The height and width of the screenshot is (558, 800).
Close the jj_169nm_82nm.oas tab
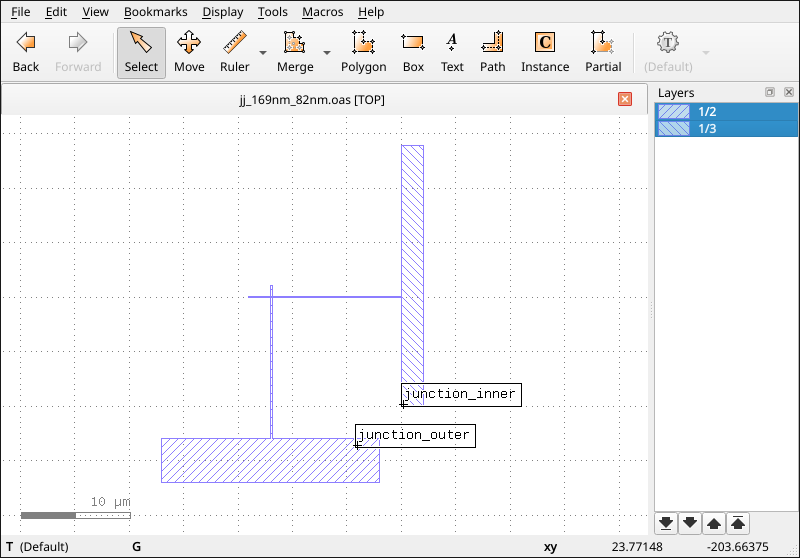[x=625, y=99]
